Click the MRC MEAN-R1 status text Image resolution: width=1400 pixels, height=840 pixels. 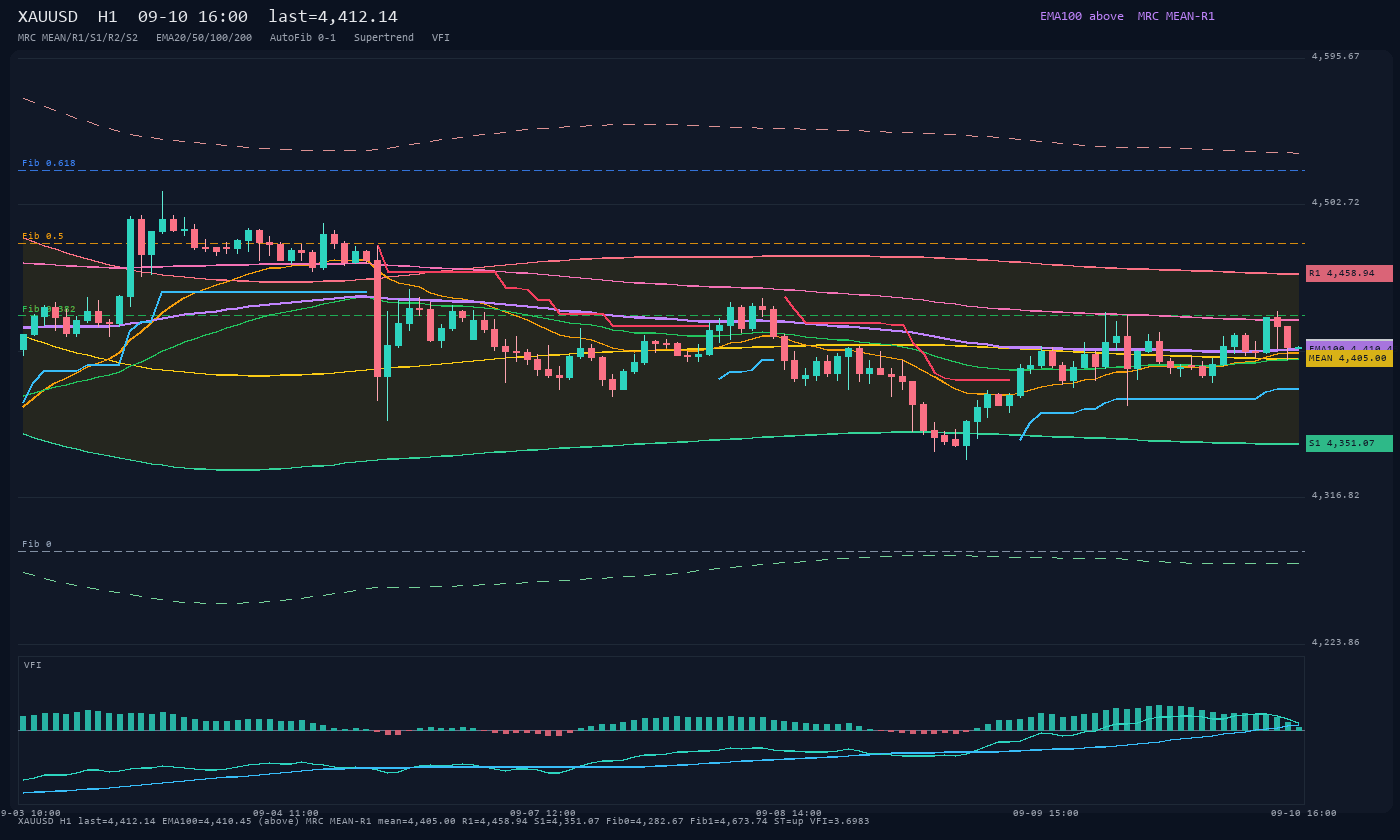point(1176,16)
